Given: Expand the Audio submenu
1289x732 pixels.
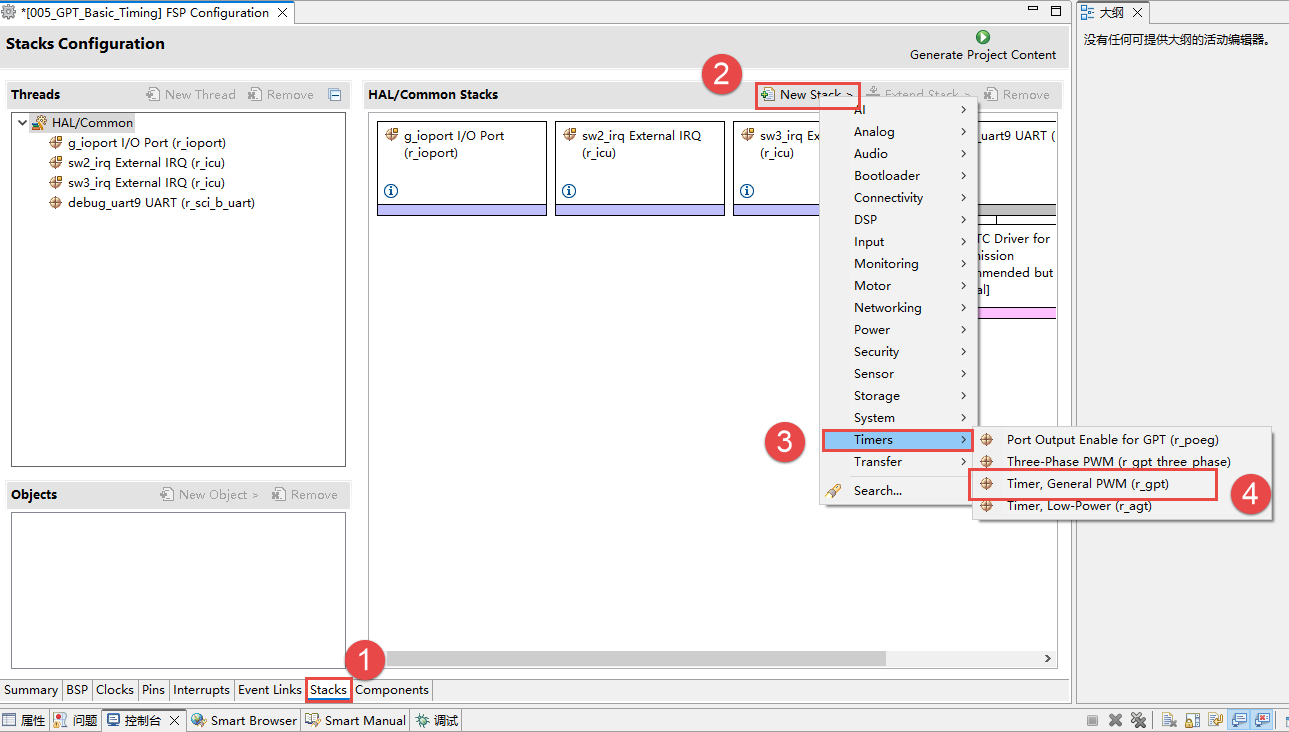Looking at the screenshot, I should [x=898, y=154].
